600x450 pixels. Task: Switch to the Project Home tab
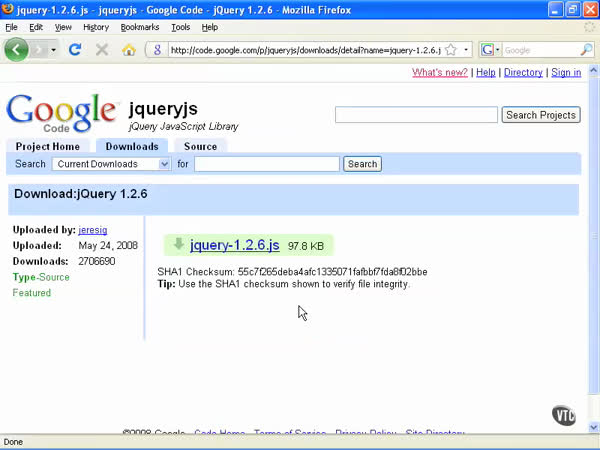pyautogui.click(x=47, y=146)
